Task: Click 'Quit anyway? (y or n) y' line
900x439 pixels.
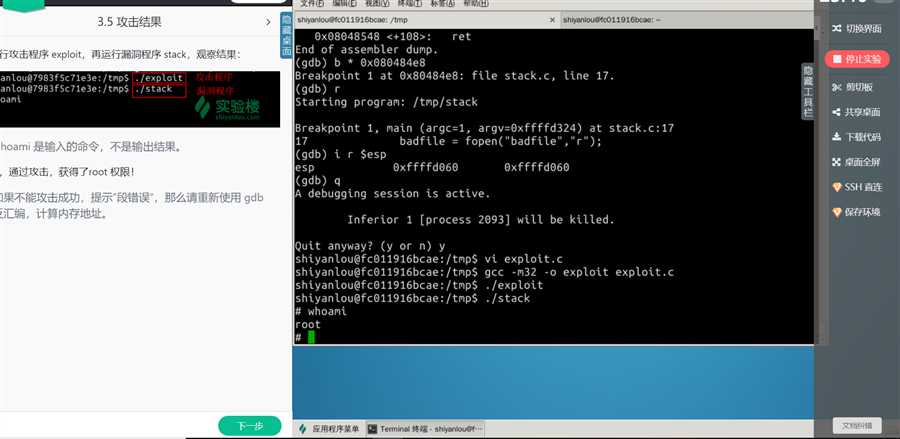Action: [370, 246]
